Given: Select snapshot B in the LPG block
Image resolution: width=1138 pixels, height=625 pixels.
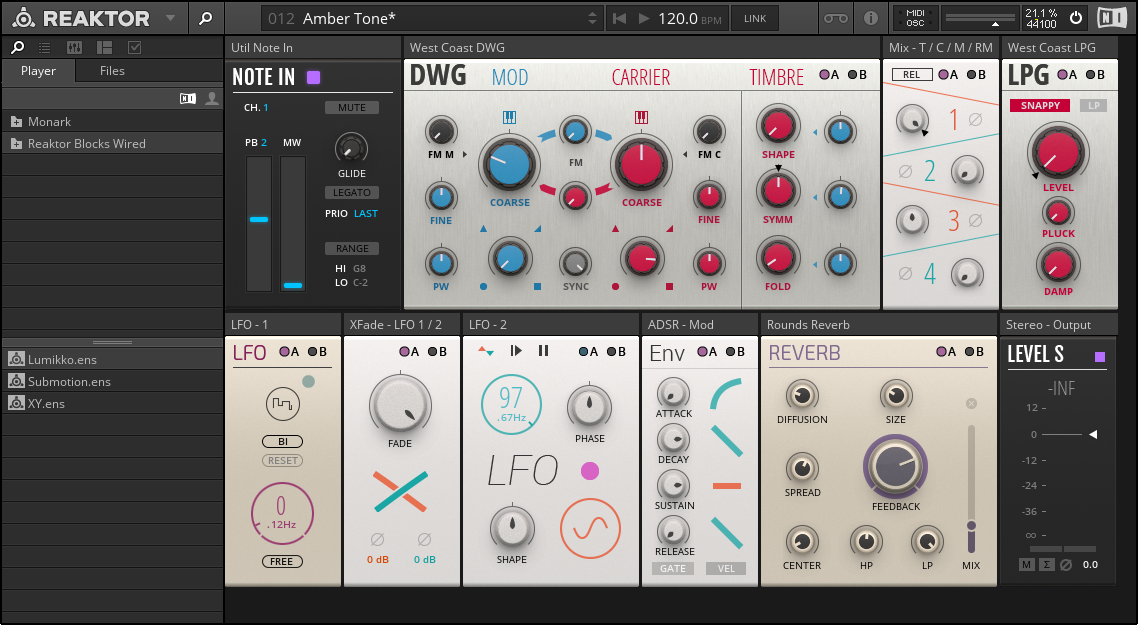Looking at the screenshot, I should click(x=1095, y=75).
